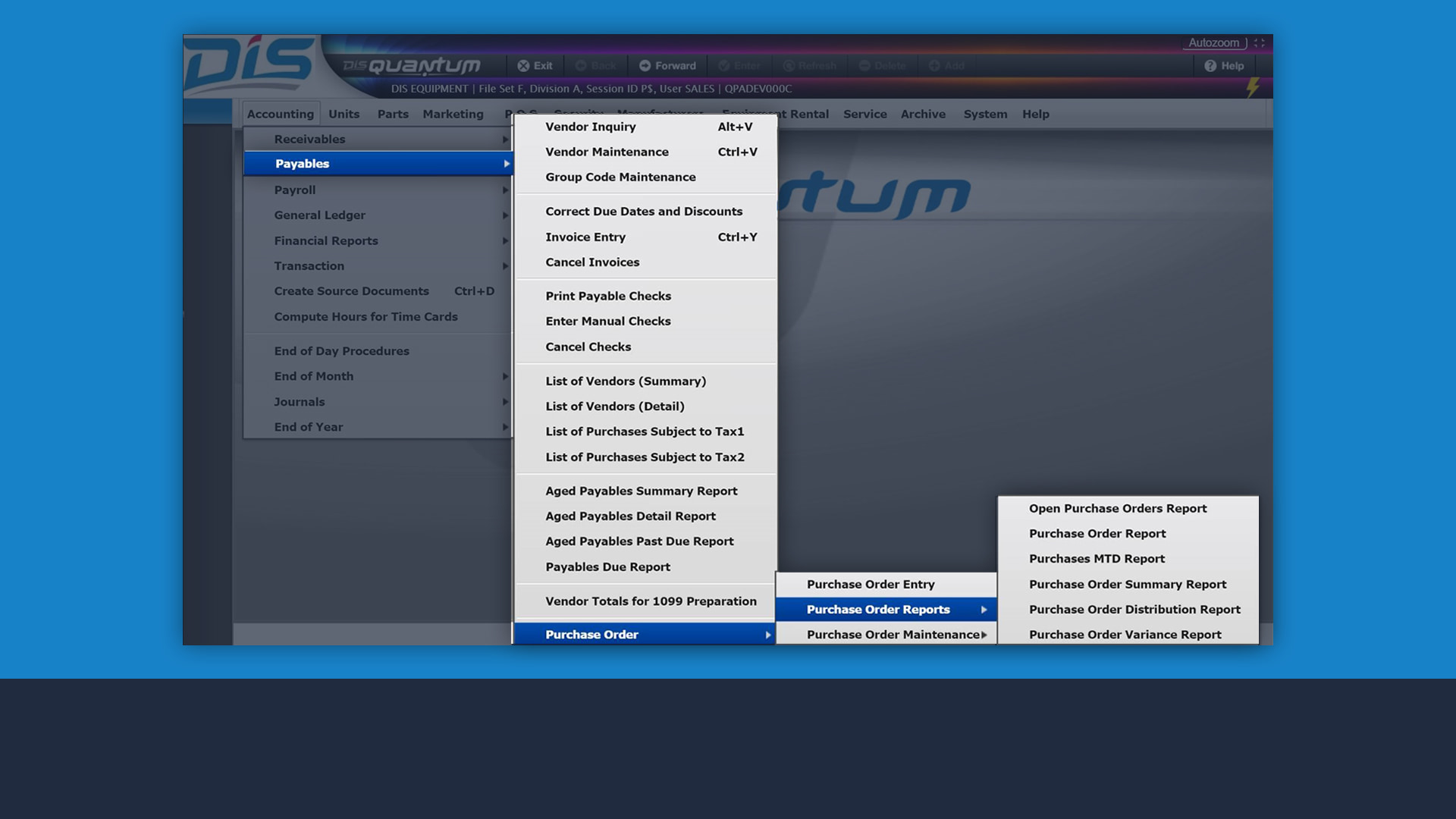
Task: Choose Purchase Order Entry
Action: tap(871, 585)
